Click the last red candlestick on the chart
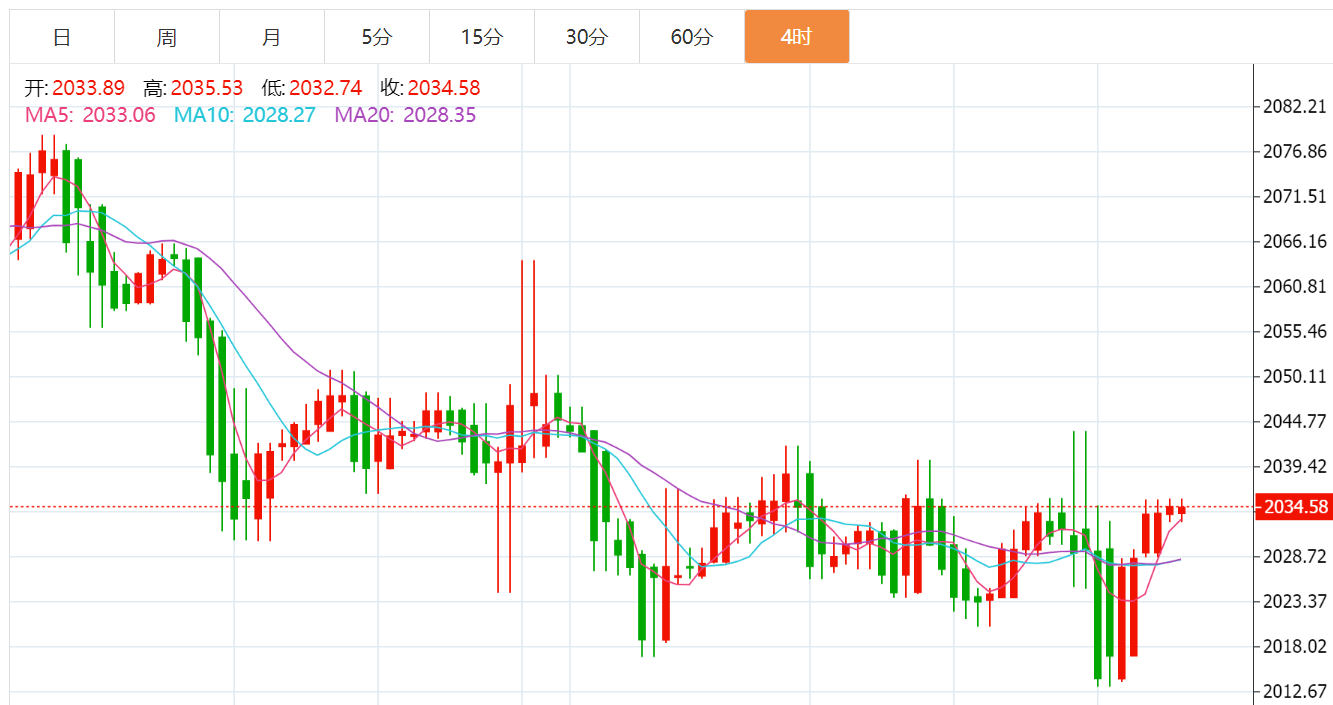The width and height of the screenshot is (1333, 705). (x=1182, y=511)
